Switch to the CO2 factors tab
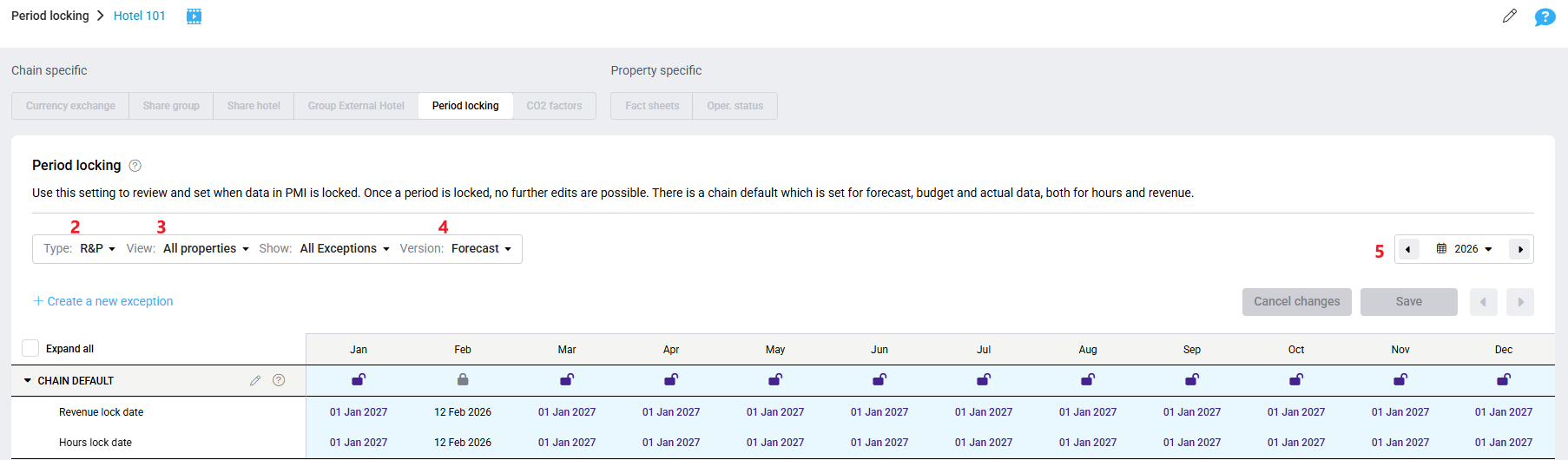1568x460 pixels. [x=554, y=106]
